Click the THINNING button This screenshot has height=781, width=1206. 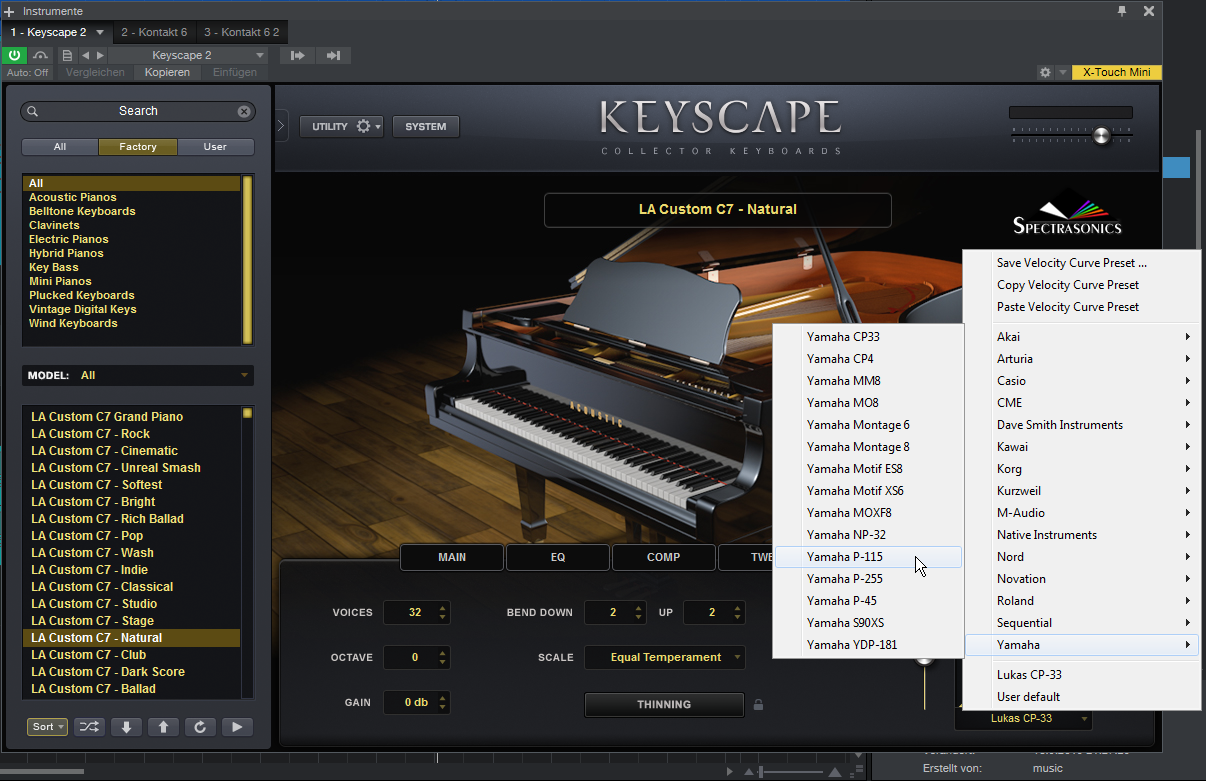pos(664,704)
